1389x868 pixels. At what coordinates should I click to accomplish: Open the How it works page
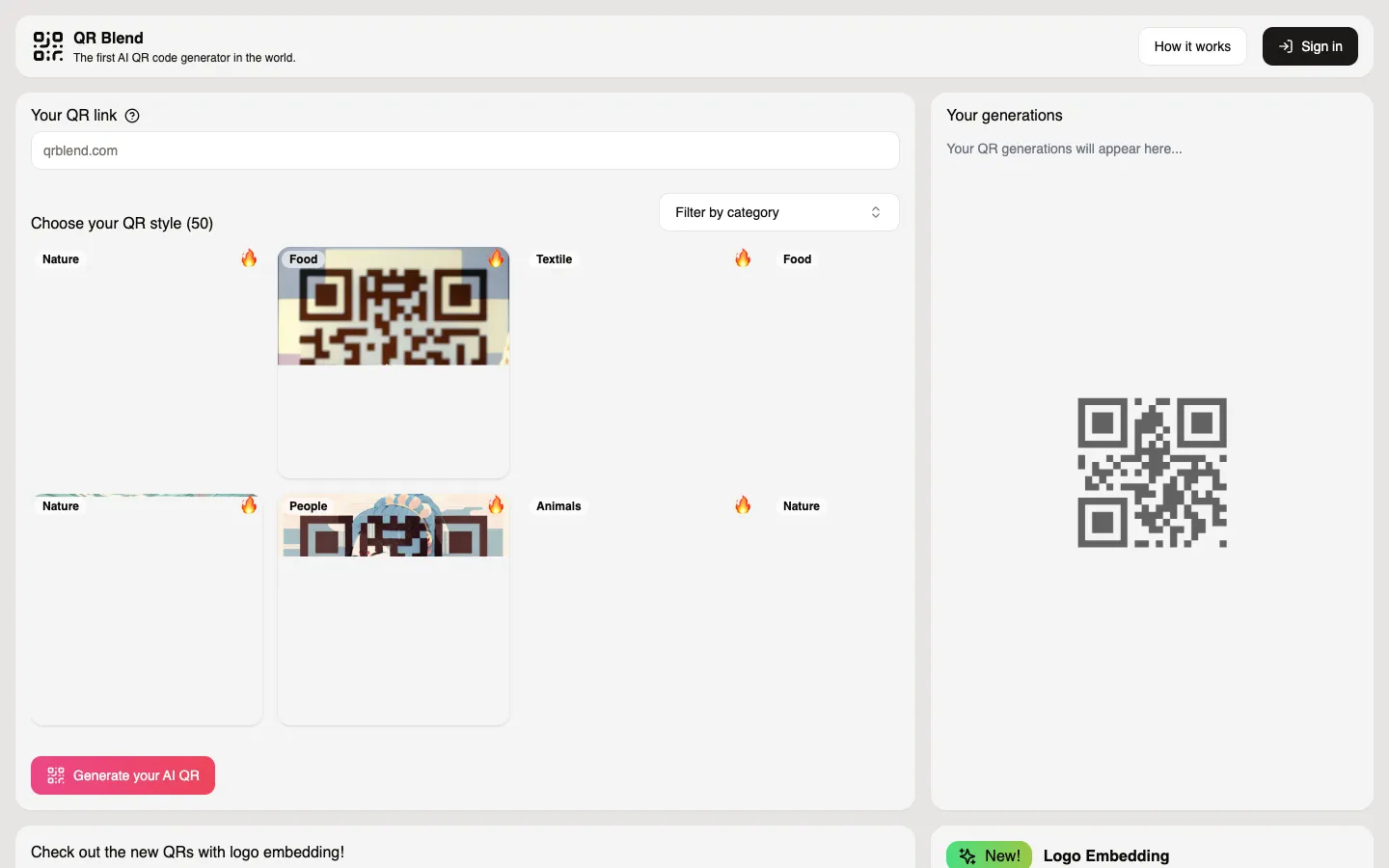pyautogui.click(x=1192, y=46)
